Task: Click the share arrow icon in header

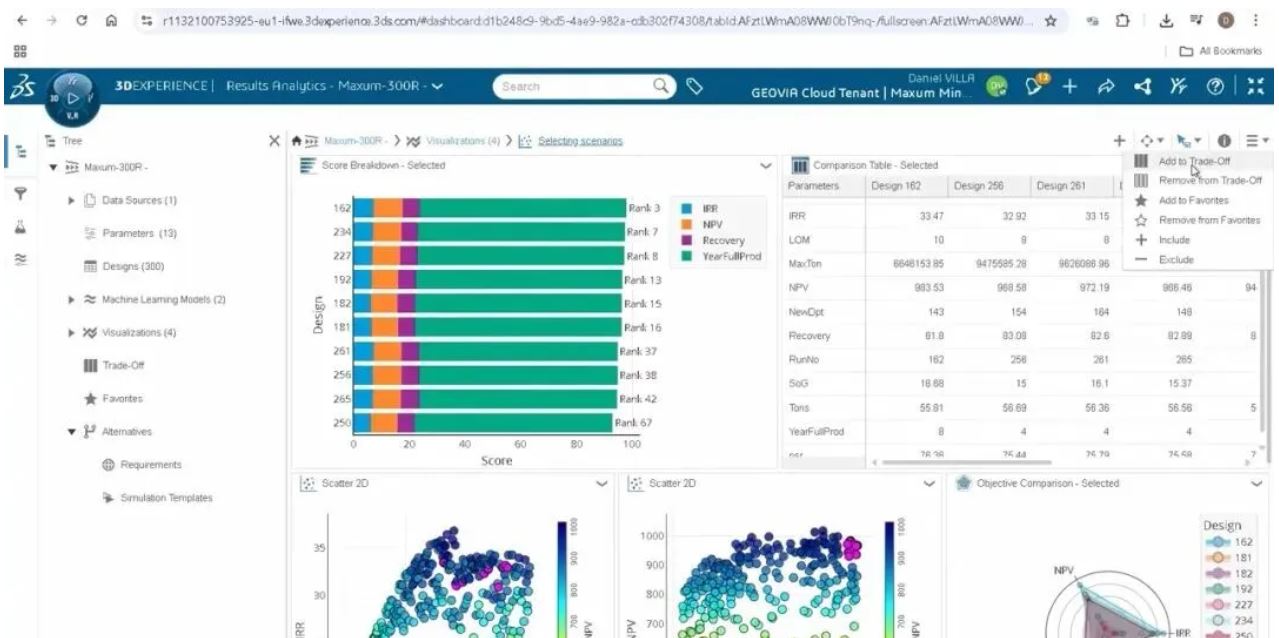Action: [x=1107, y=87]
